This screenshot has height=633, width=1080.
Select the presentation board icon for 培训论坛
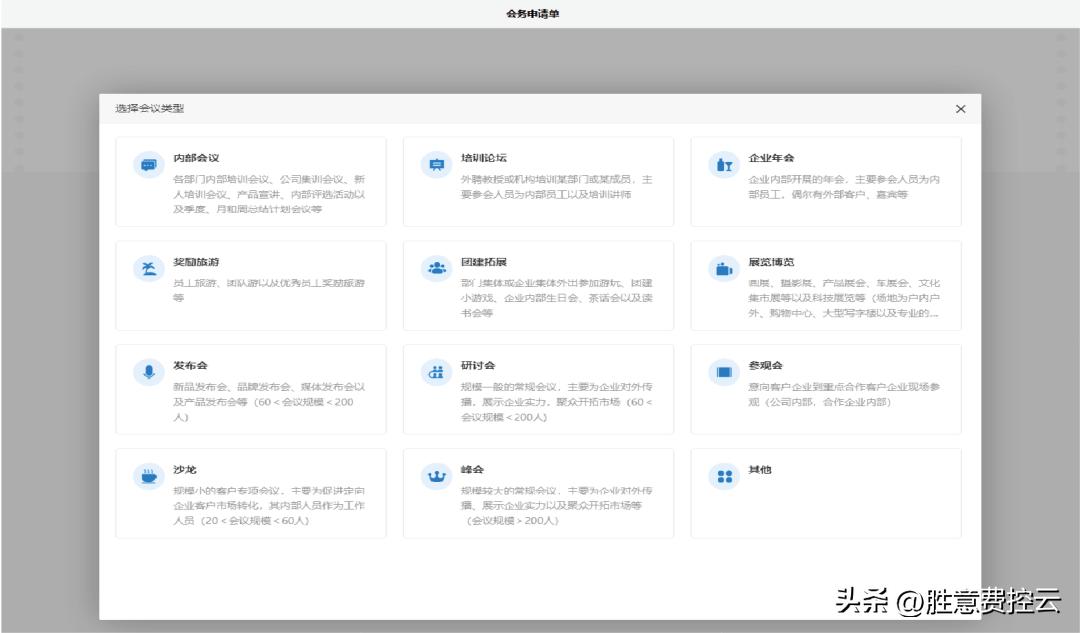(436, 163)
